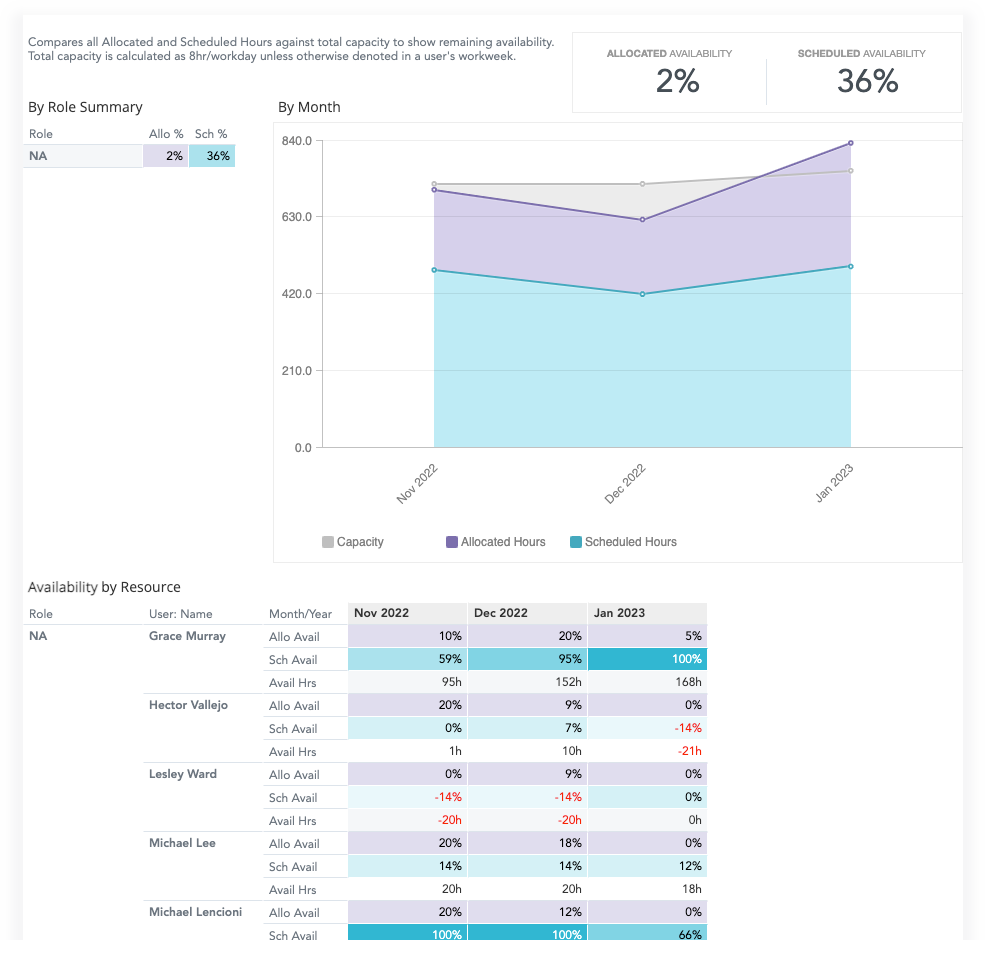The image size is (985, 966).
Task: Select resource Grace Murray
Action: coord(187,636)
